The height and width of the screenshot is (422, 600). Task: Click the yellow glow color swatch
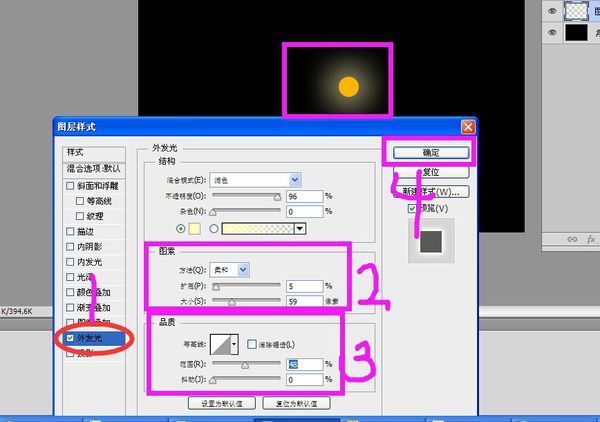[194, 228]
